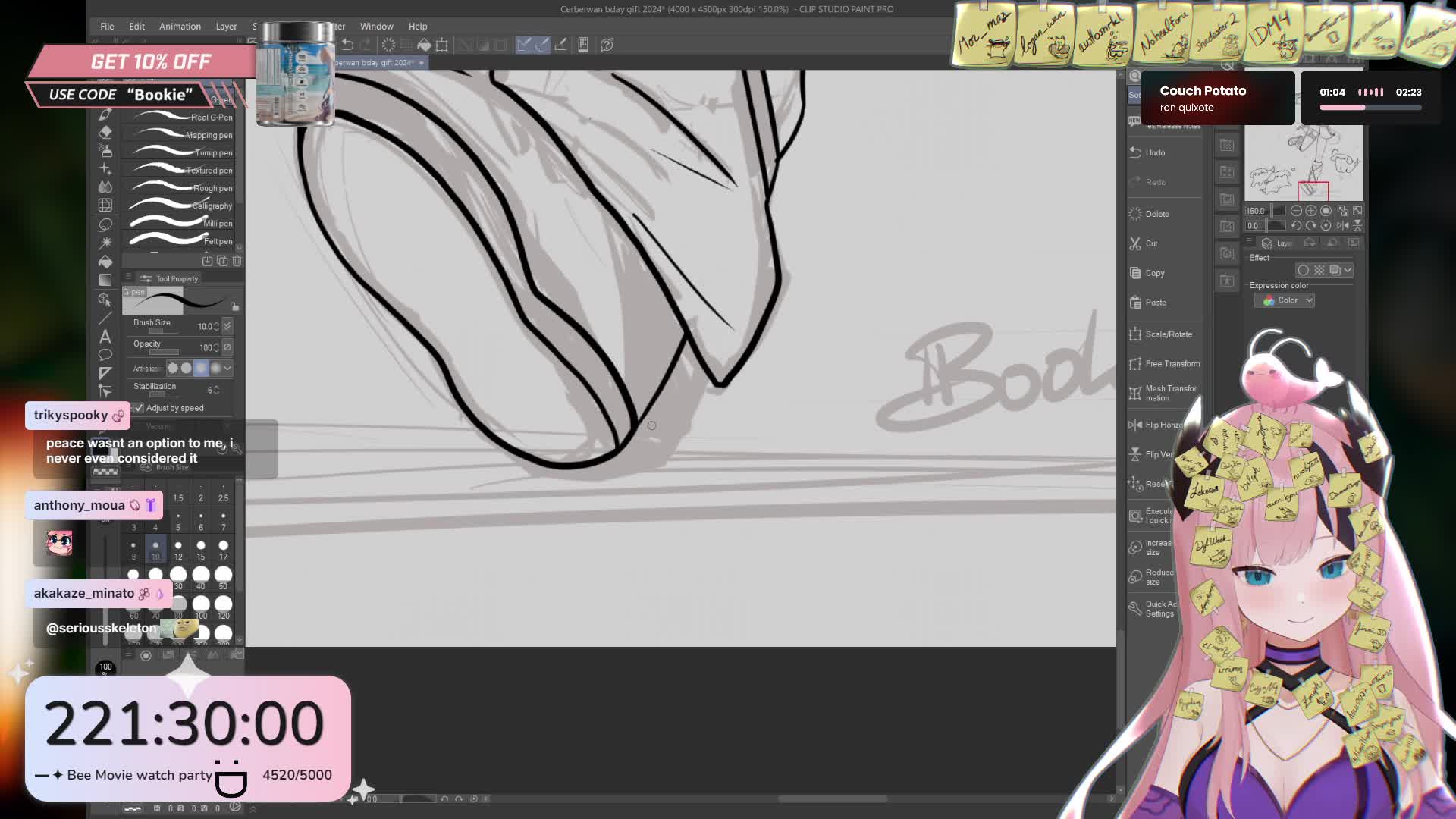Select the strong anti-aliasing option
This screenshot has width=1456, height=819.
pos(215,368)
